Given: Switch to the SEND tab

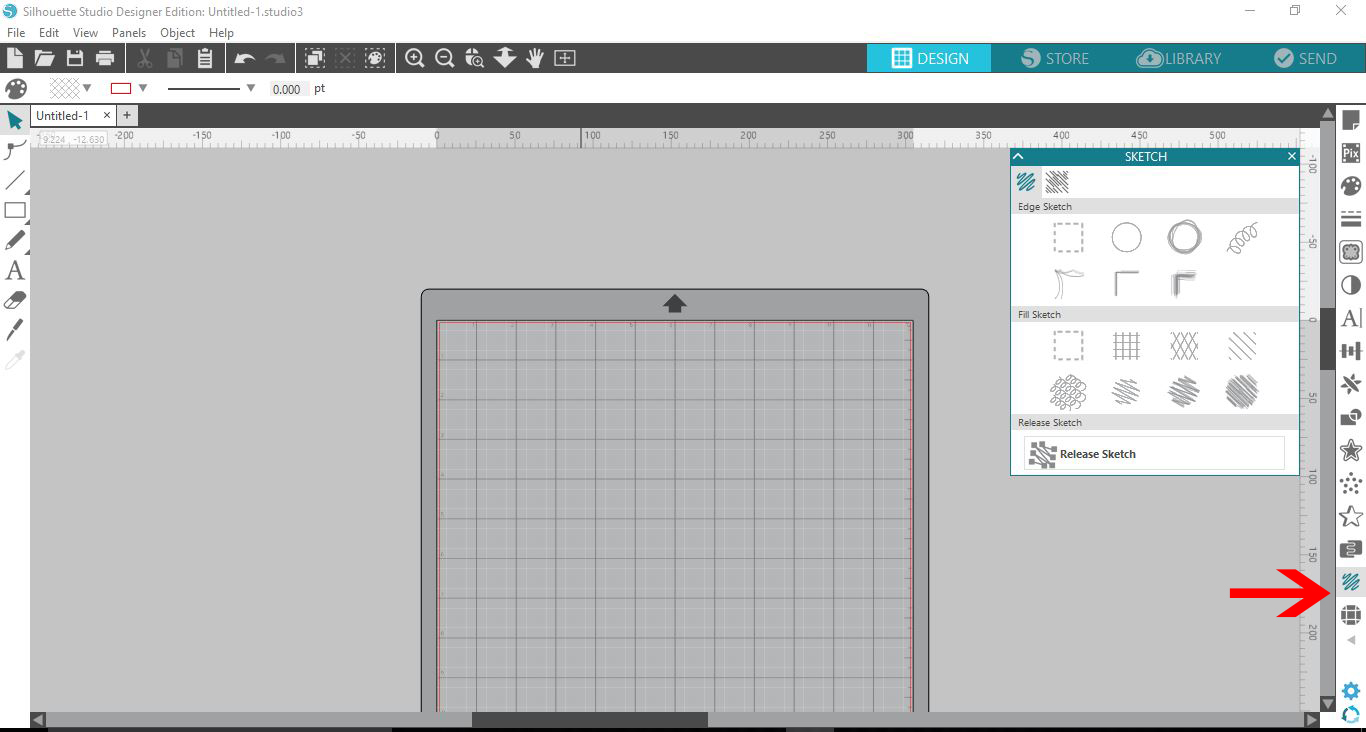Looking at the screenshot, I should click(1304, 58).
